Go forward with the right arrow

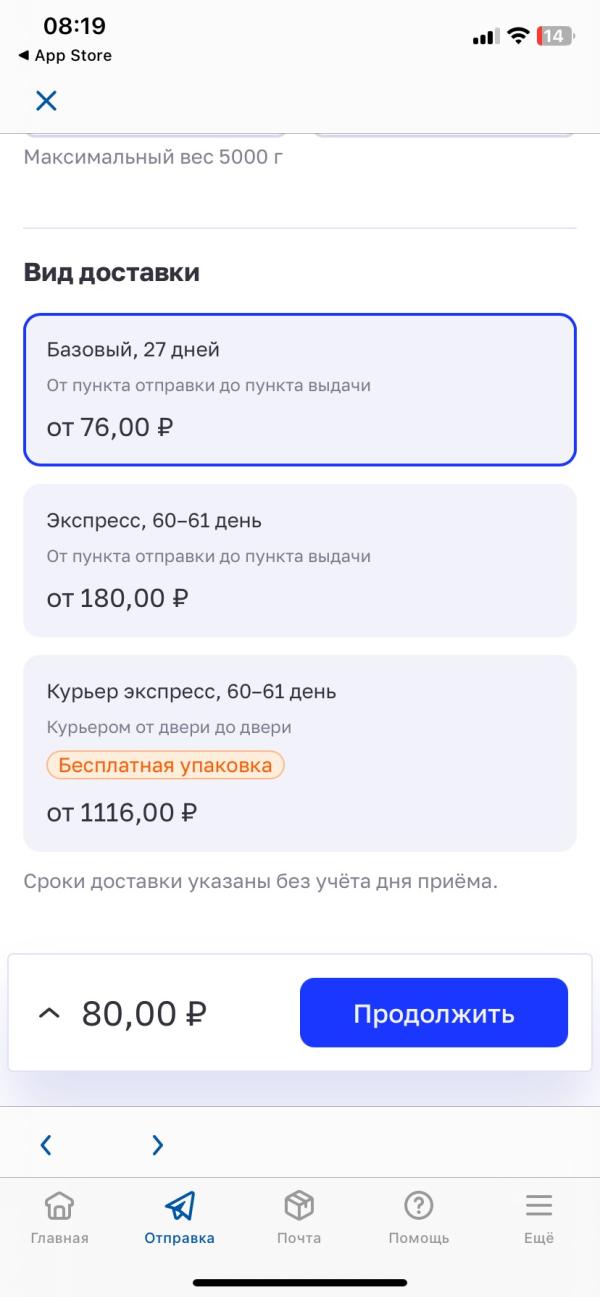point(157,1145)
